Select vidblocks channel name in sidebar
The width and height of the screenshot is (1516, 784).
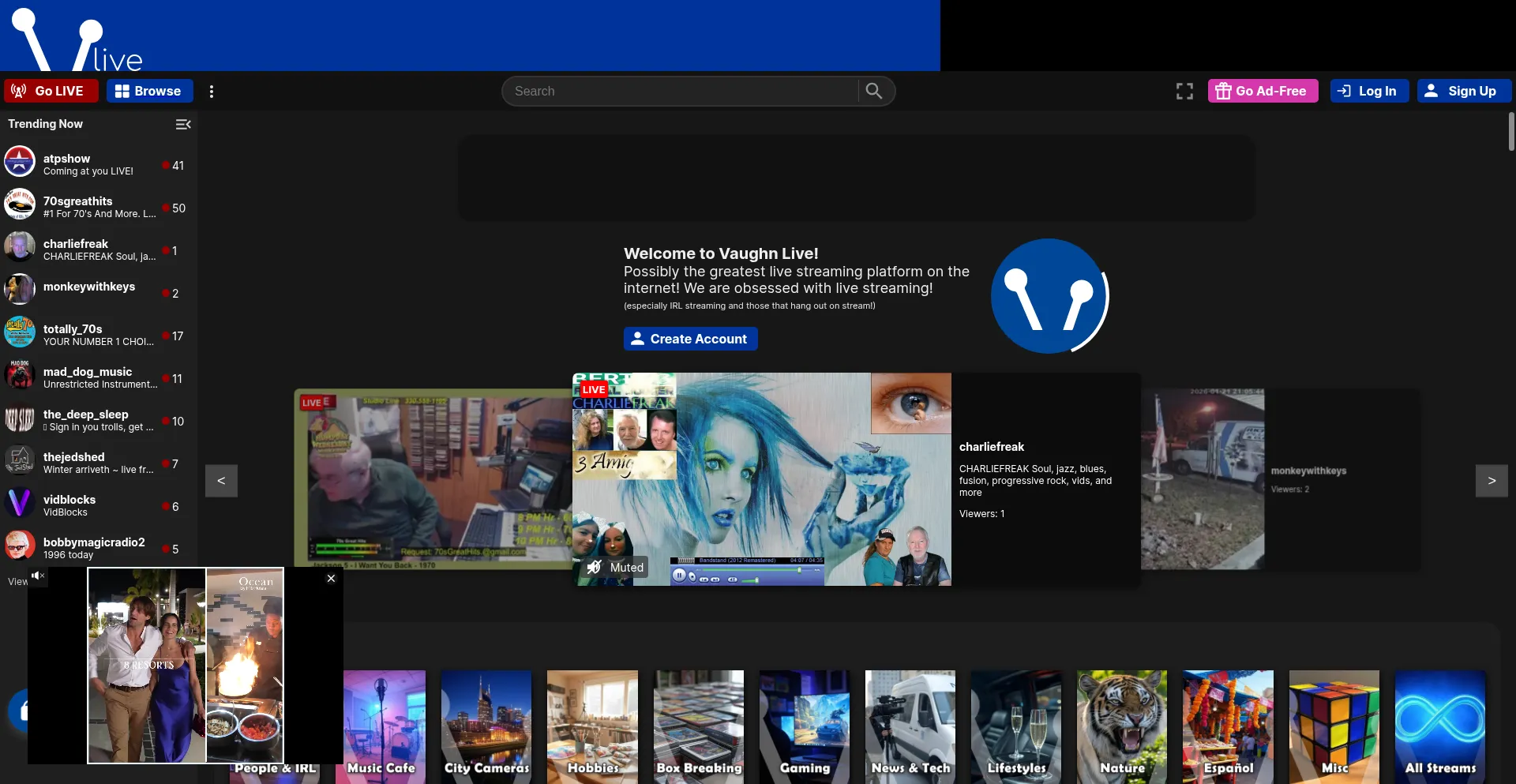[x=69, y=500]
